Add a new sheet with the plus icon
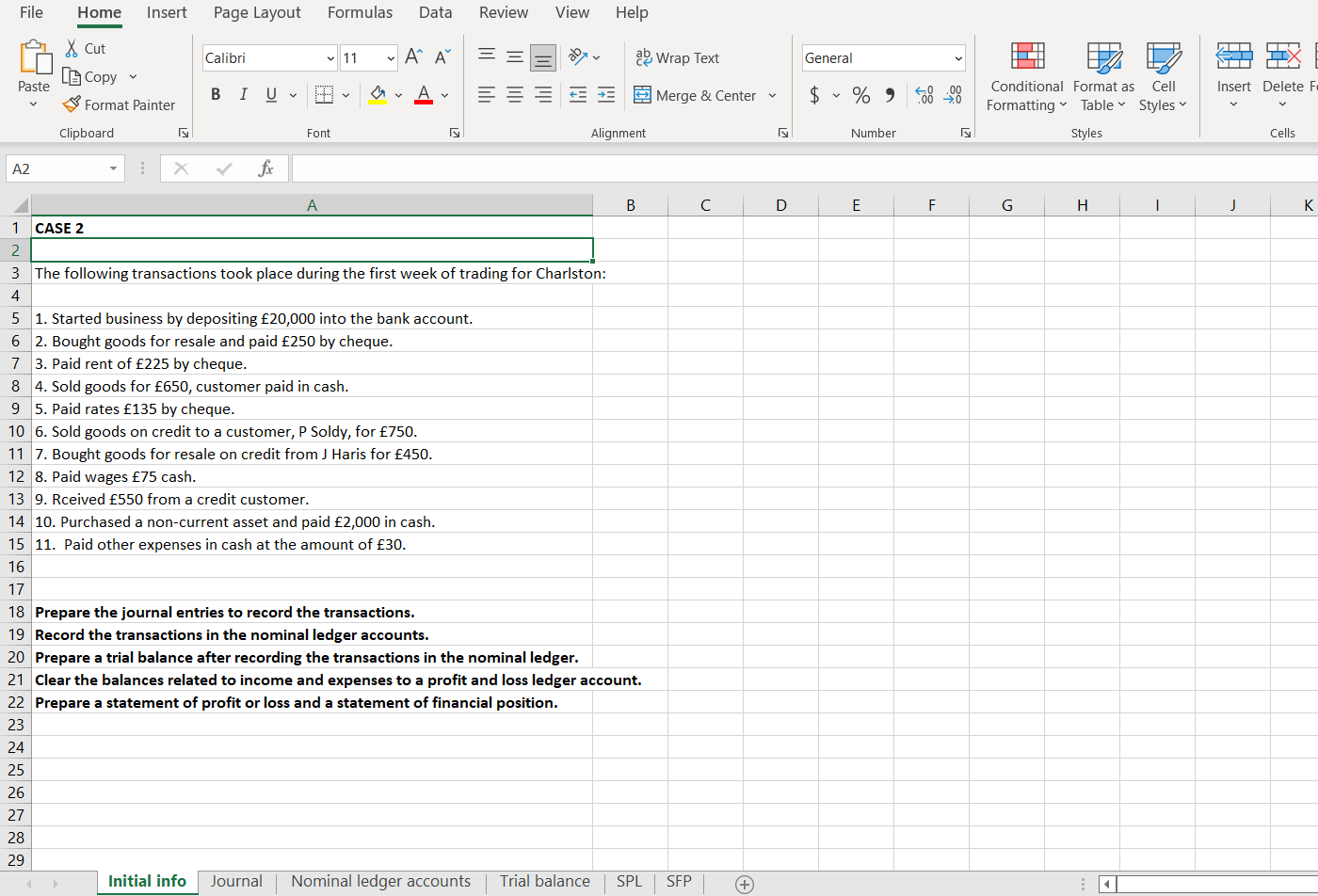 pyautogui.click(x=745, y=884)
